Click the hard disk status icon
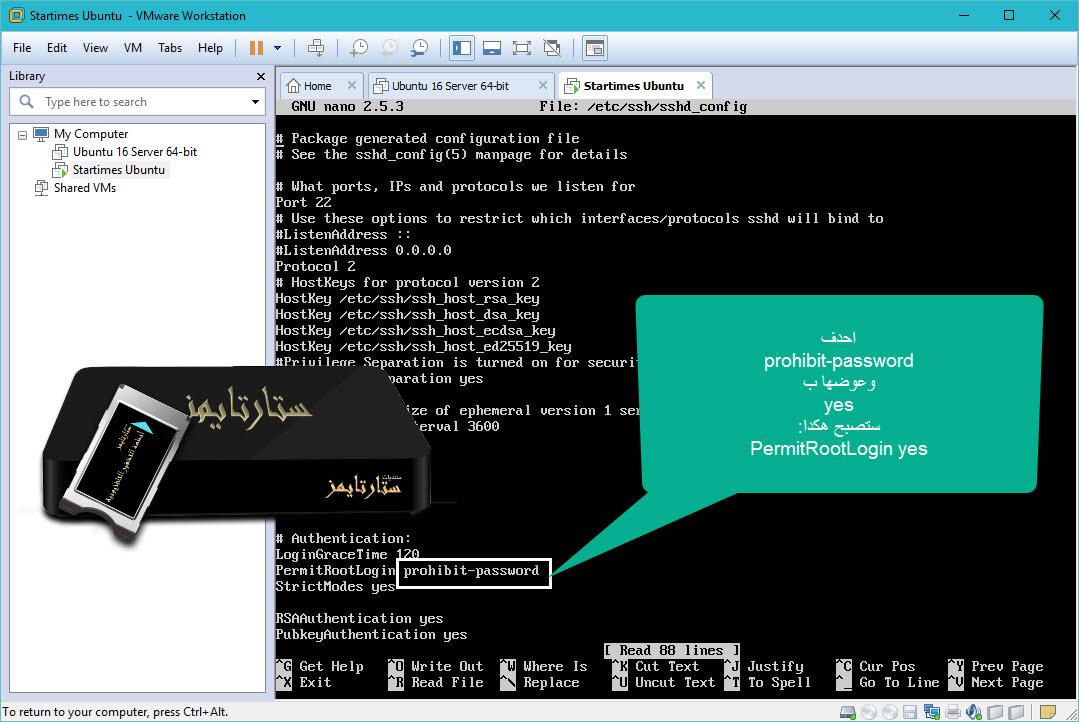Screen dimensions: 1079x722 [848, 713]
